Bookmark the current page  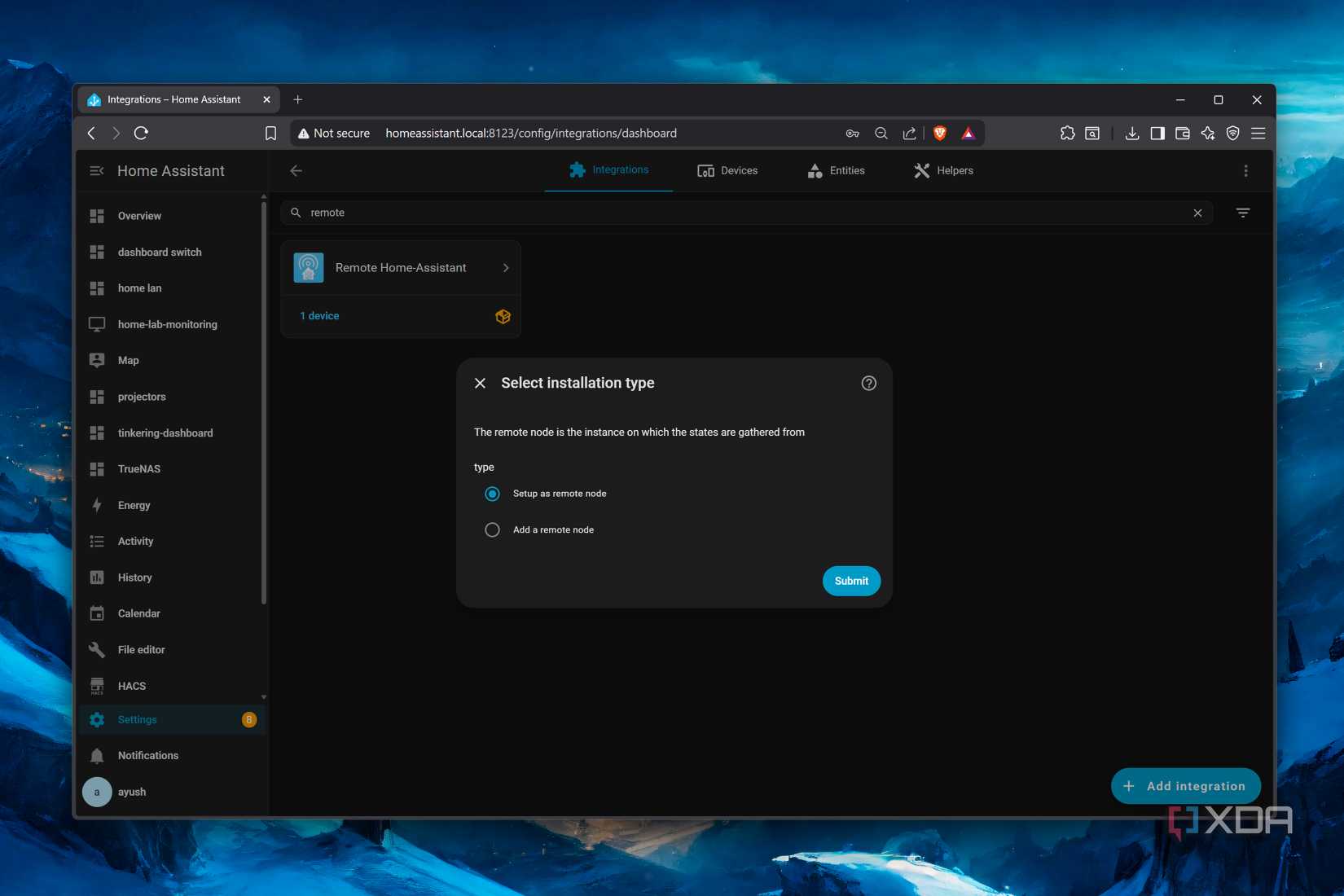tap(271, 133)
